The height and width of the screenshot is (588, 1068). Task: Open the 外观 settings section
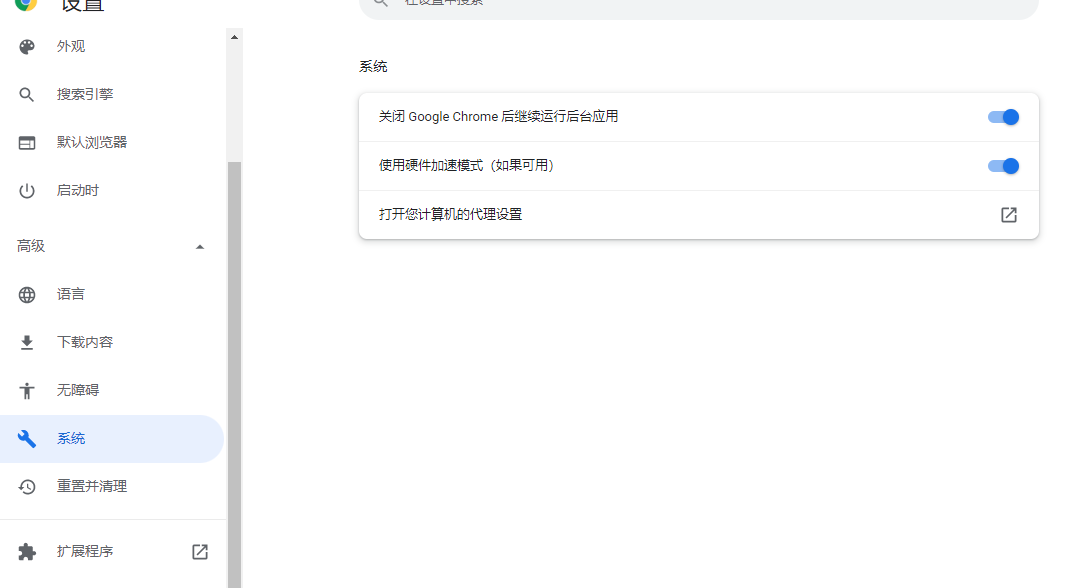pos(112,46)
